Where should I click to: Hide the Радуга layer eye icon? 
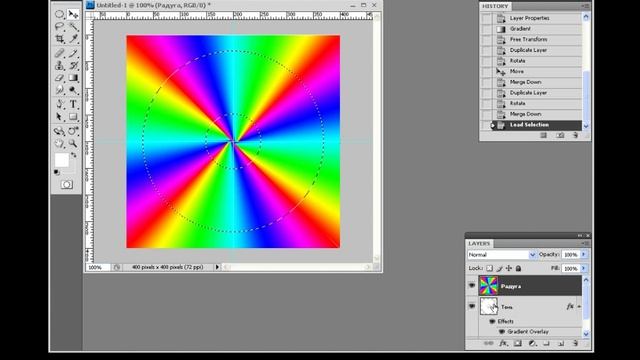click(472, 285)
